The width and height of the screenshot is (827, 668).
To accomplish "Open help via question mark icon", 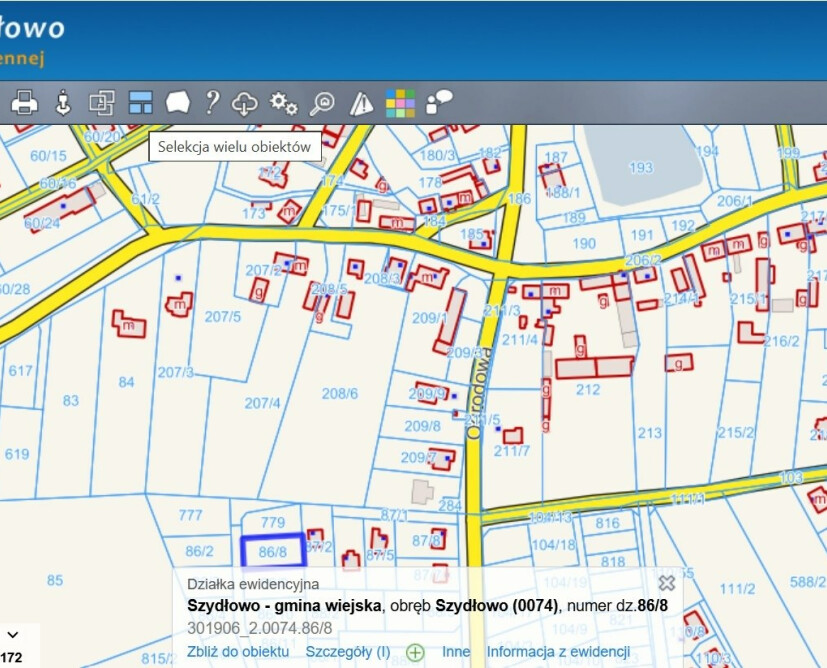I will pos(212,102).
